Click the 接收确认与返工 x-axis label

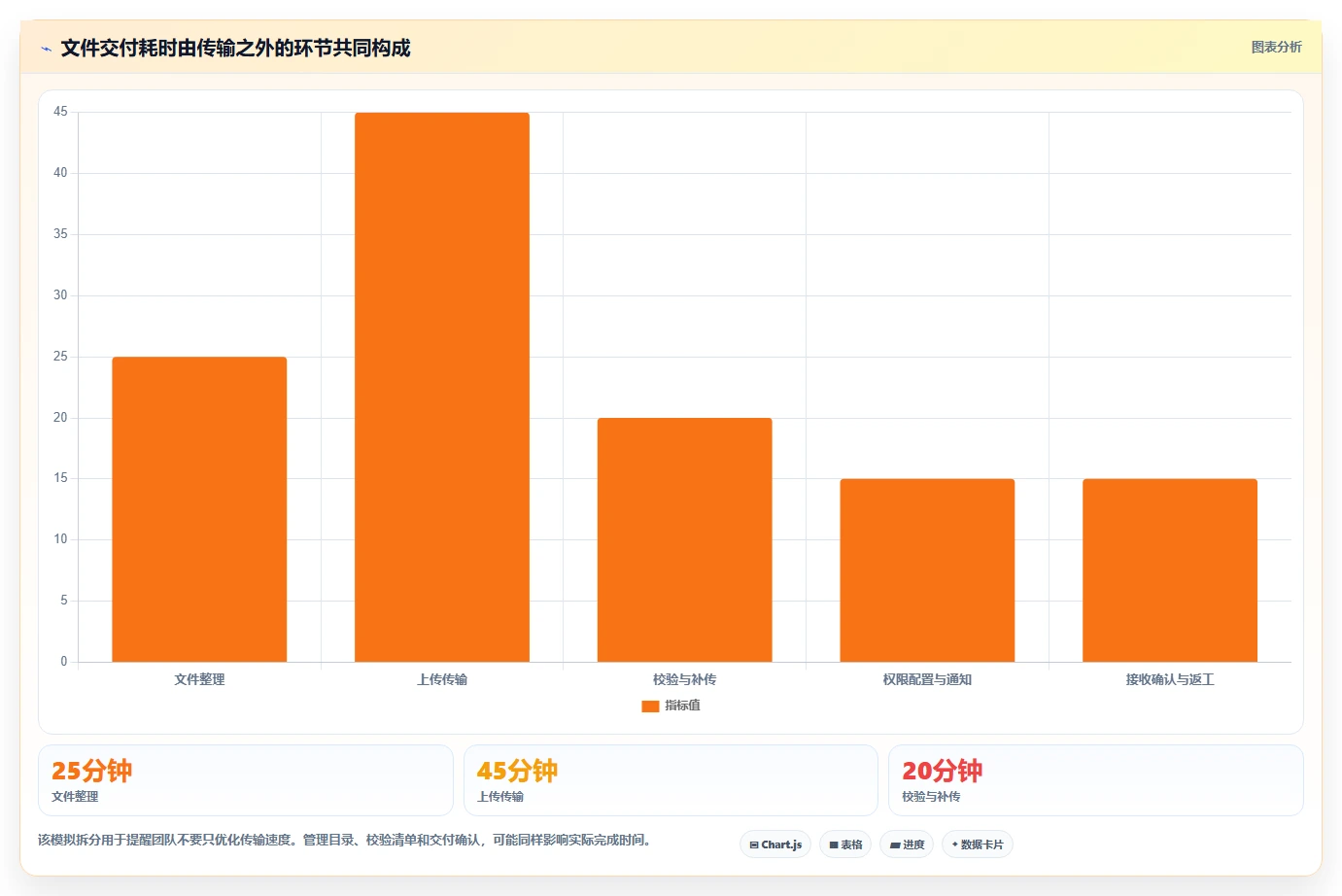1170,679
